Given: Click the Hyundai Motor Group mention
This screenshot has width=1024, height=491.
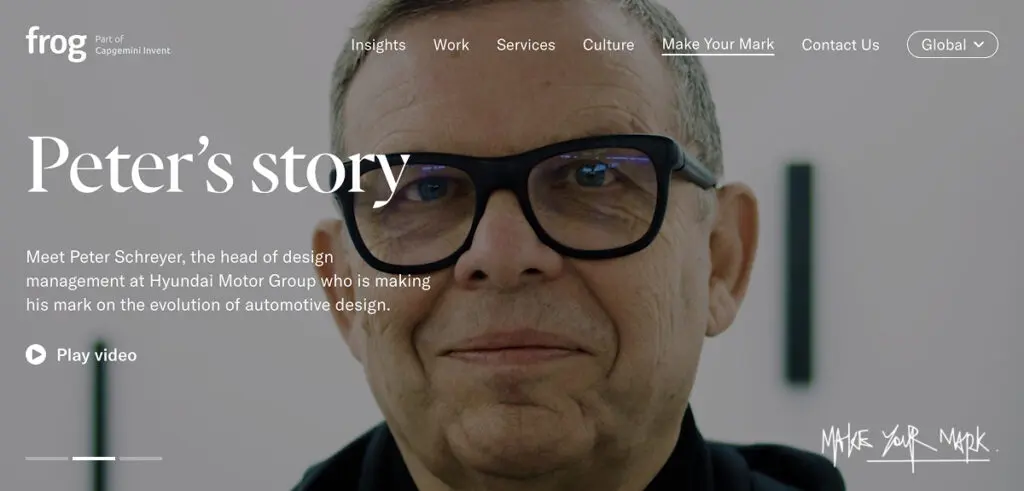Looking at the screenshot, I should coord(233,281).
